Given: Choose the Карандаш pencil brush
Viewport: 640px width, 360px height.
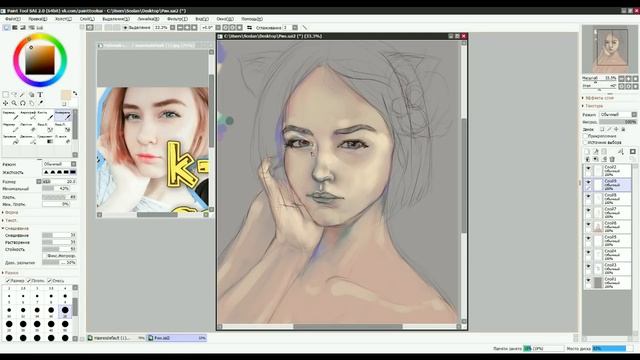Looking at the screenshot, I should [10, 115].
